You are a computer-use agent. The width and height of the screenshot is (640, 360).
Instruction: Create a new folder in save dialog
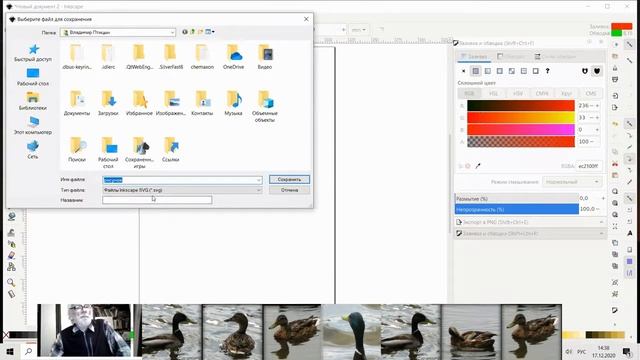(200, 32)
